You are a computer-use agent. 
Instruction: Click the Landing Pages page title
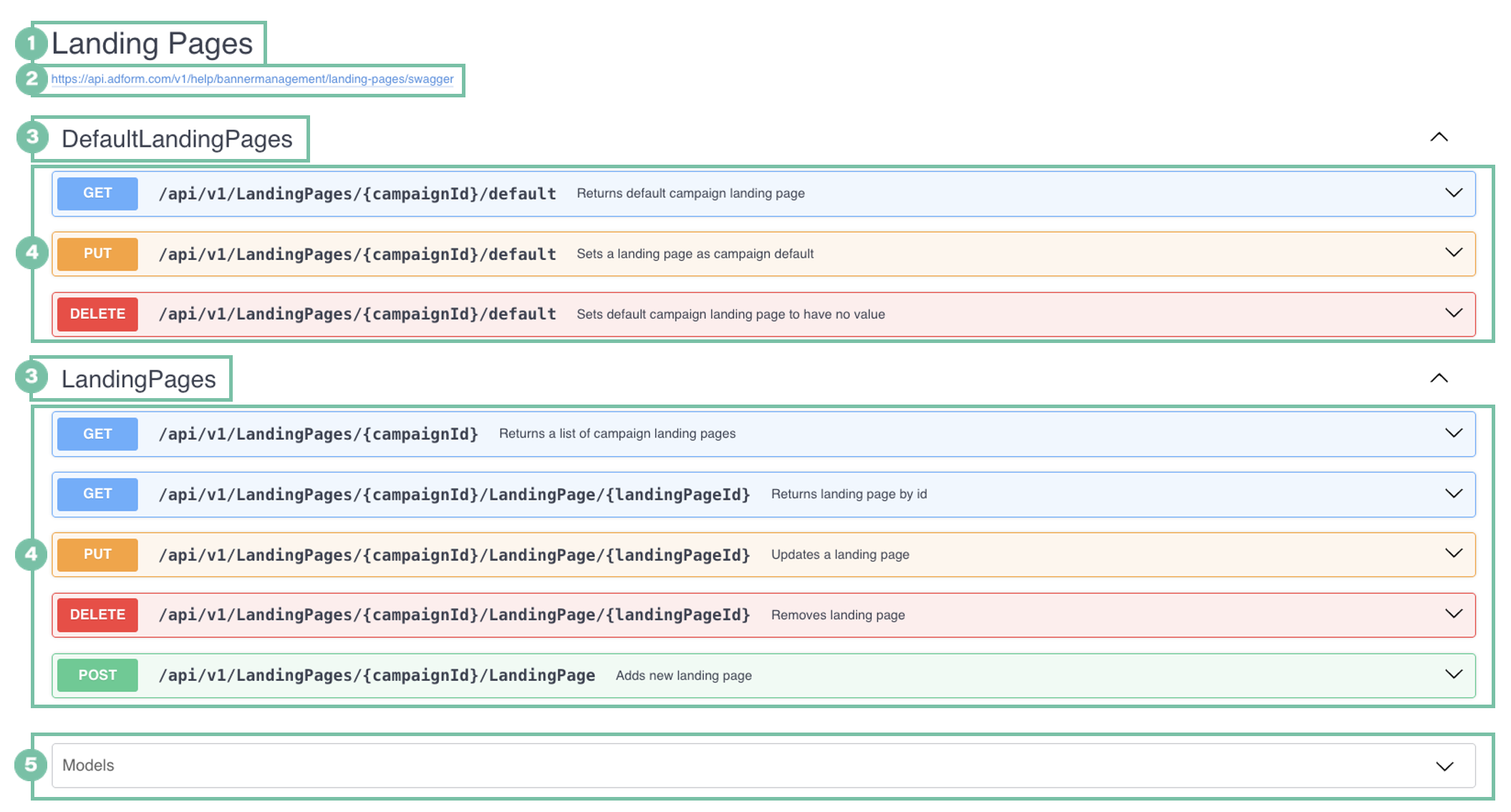pos(152,44)
